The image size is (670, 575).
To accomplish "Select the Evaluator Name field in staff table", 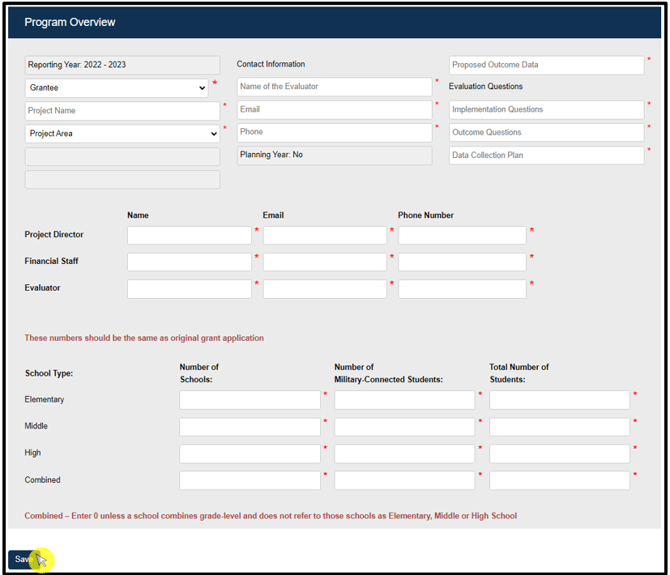I will (x=189, y=289).
